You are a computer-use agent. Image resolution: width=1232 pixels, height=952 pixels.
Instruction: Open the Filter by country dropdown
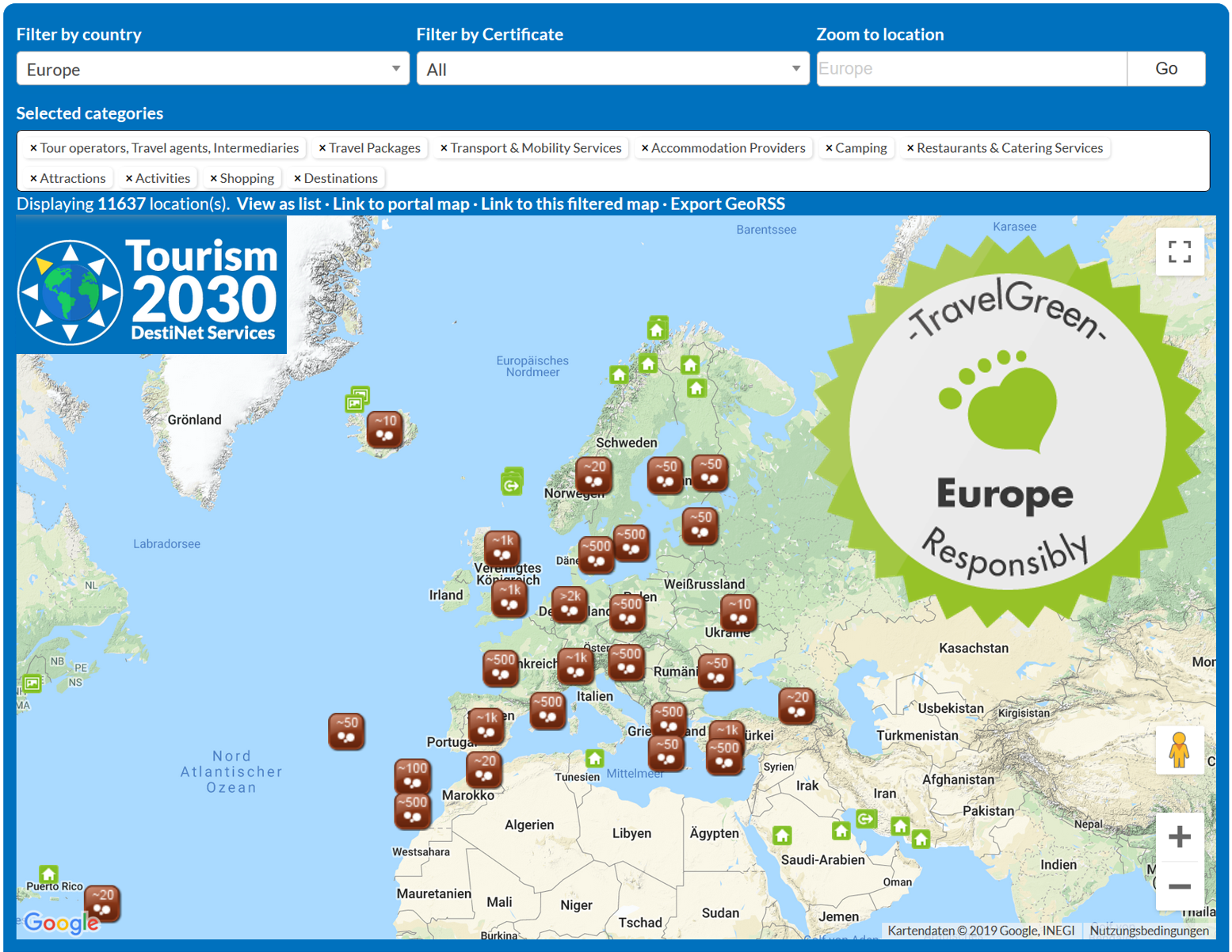(x=212, y=69)
